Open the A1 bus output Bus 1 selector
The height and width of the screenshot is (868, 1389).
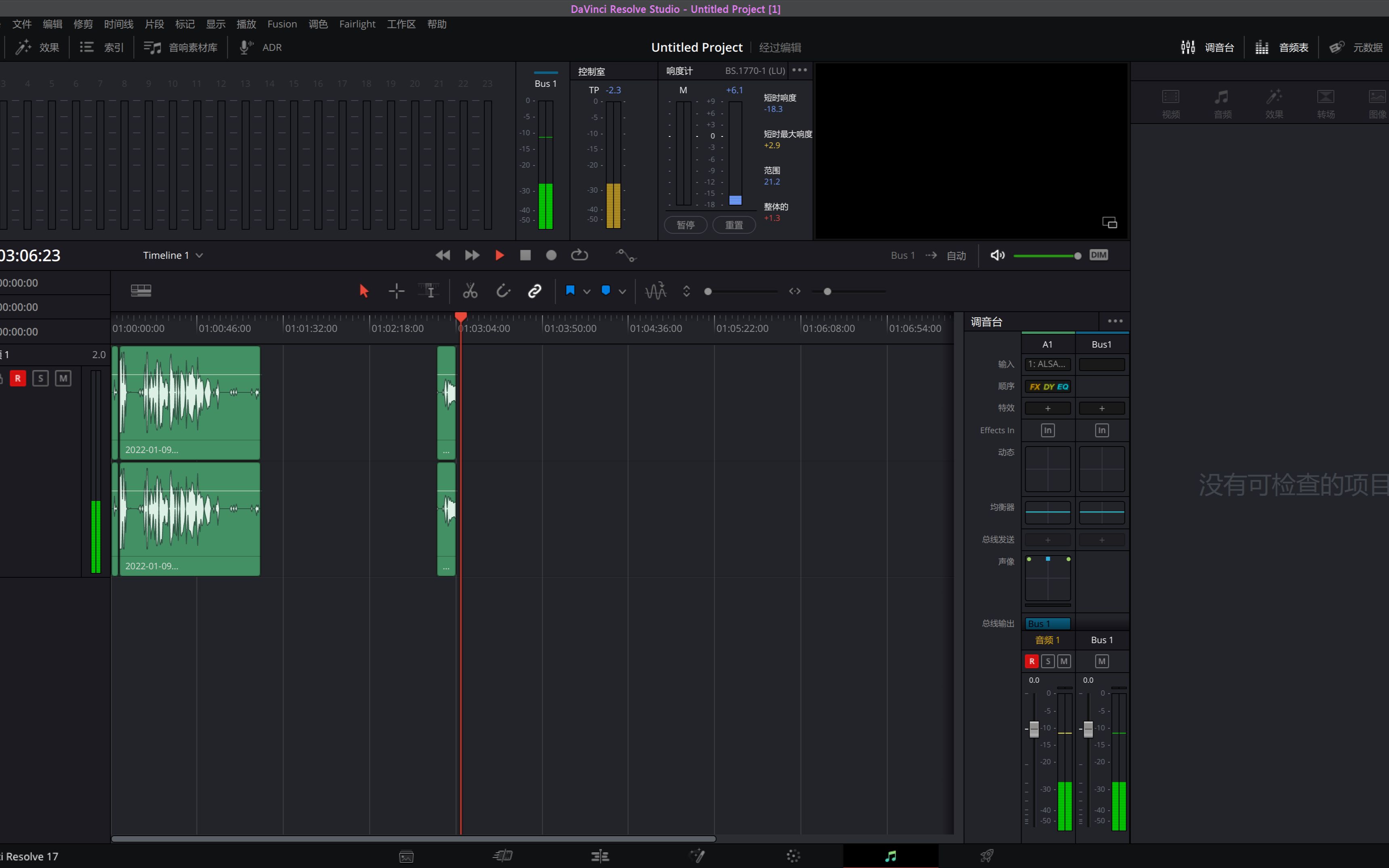click(x=1047, y=623)
